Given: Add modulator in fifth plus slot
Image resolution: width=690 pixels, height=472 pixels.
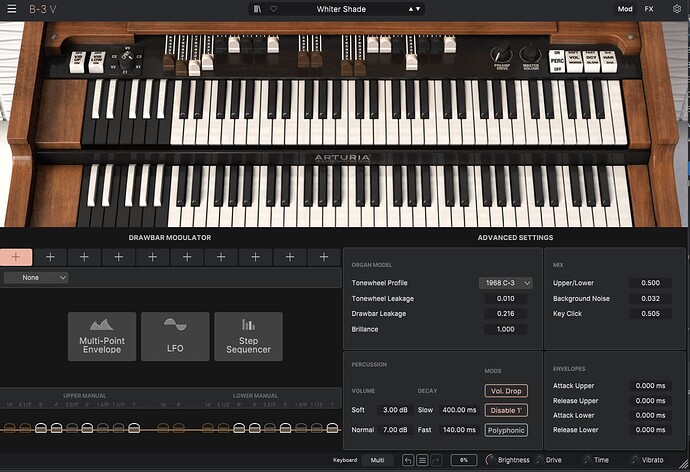Looking at the screenshot, I should point(153,257).
